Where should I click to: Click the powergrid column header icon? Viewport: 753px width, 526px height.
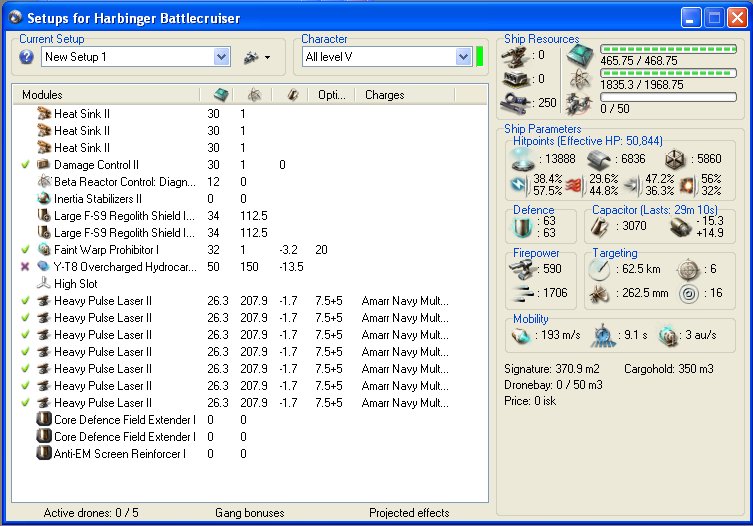(x=254, y=95)
